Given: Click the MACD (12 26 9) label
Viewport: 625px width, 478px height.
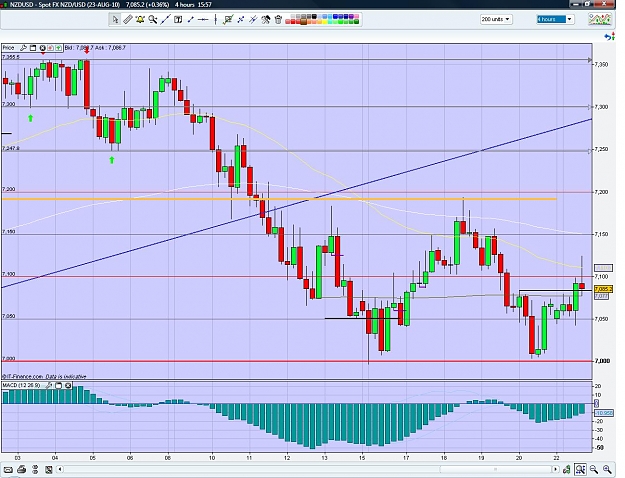Looking at the screenshot, I should [21, 385].
